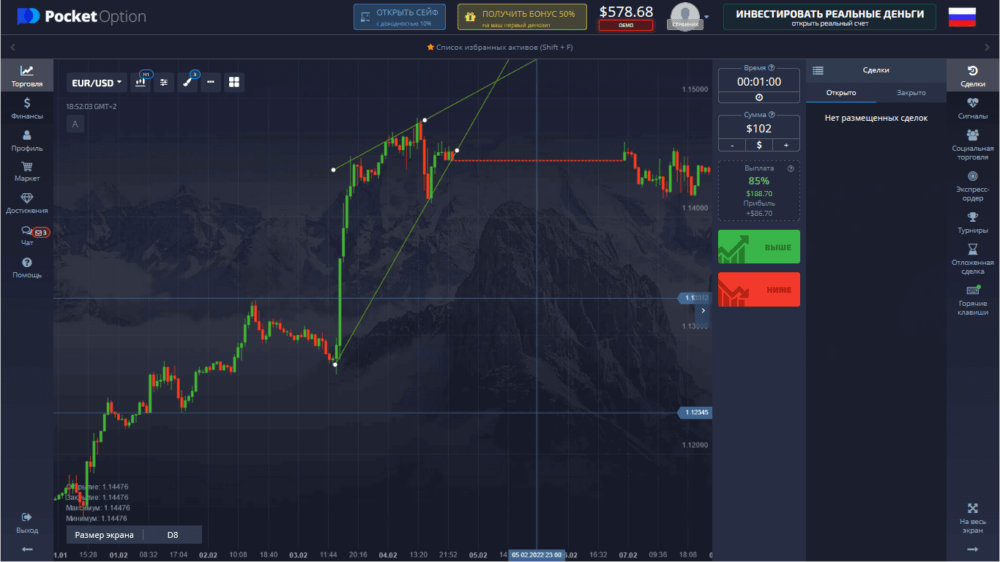Viewport: 1000px width, 562px height.
Task: Open Чат in left sidebar
Action: pos(27,236)
